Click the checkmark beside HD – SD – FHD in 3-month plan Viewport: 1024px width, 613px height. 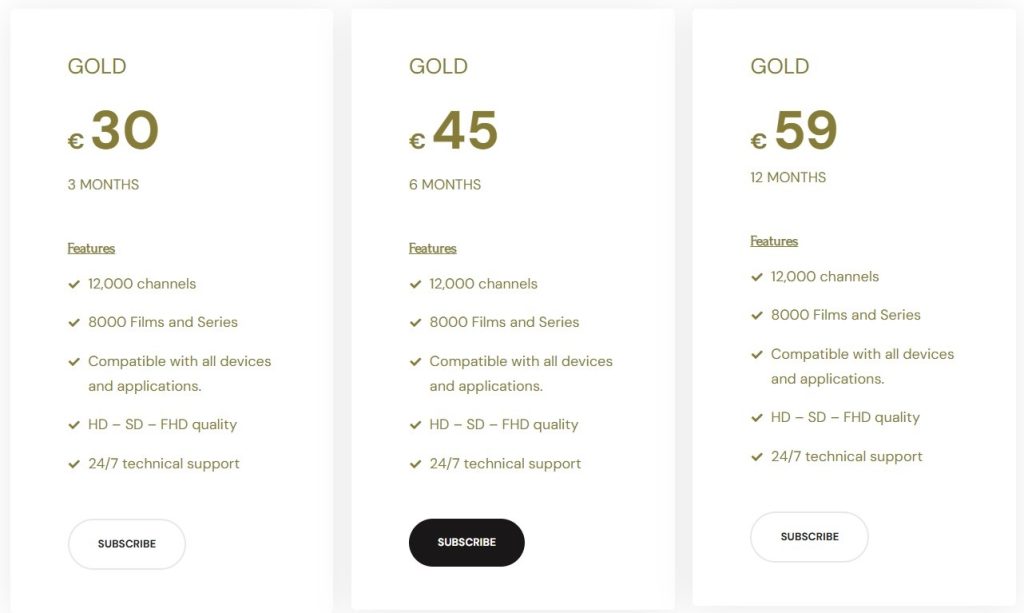pos(74,425)
